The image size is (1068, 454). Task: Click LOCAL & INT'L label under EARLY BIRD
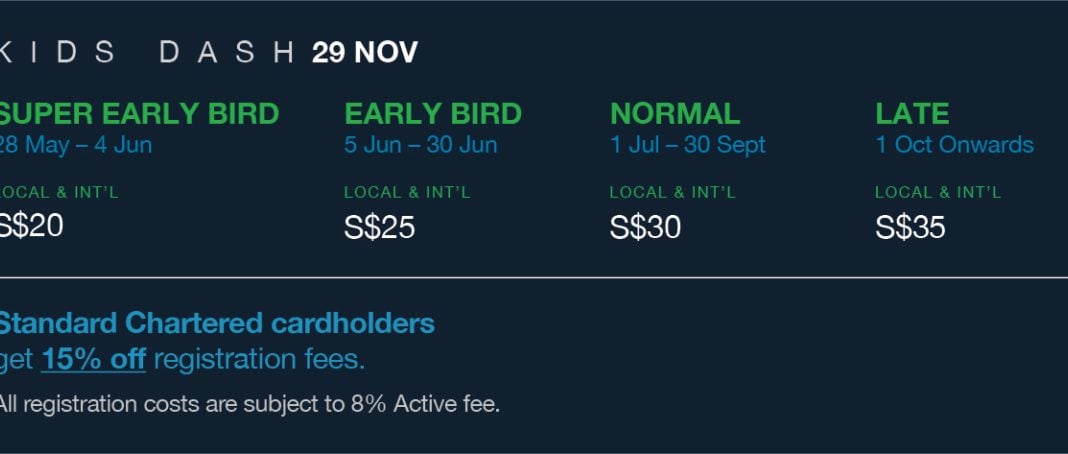[407, 193]
